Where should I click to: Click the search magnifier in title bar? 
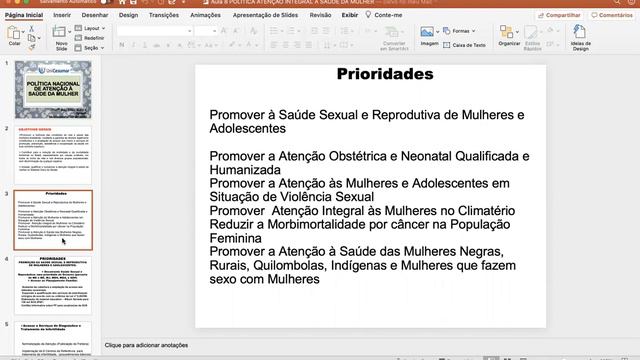[617, 2]
